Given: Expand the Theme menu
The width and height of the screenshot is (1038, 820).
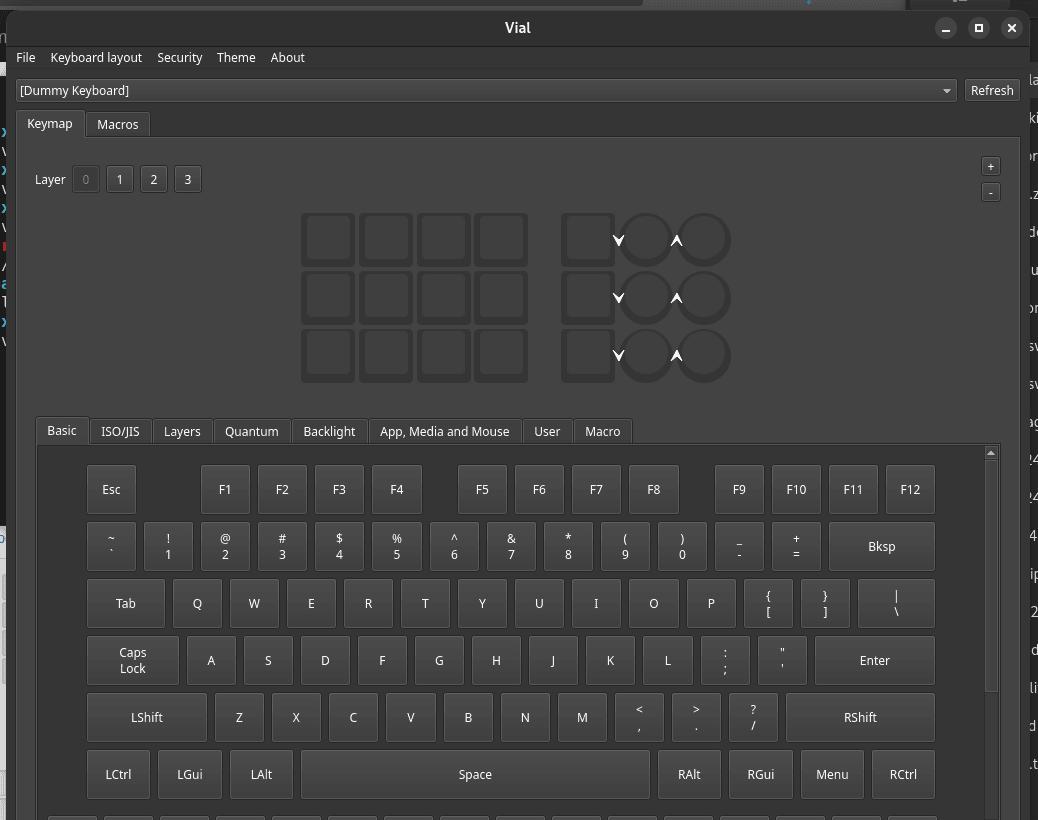Looking at the screenshot, I should [x=236, y=58].
